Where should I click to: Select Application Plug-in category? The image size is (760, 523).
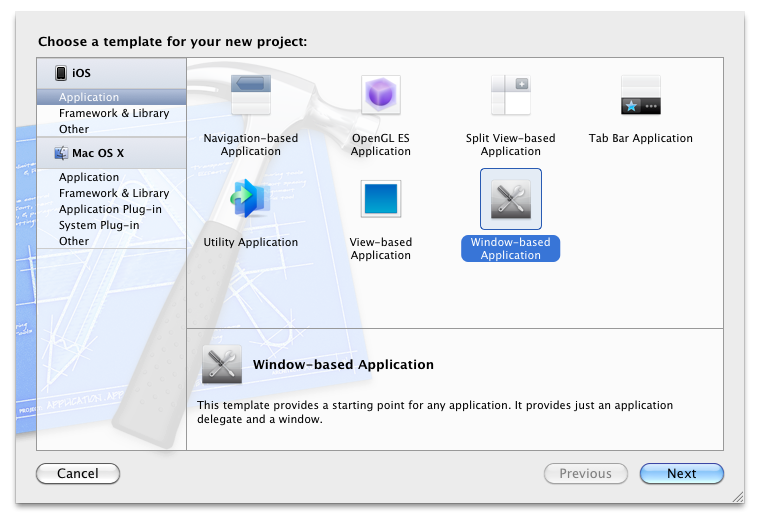111,209
